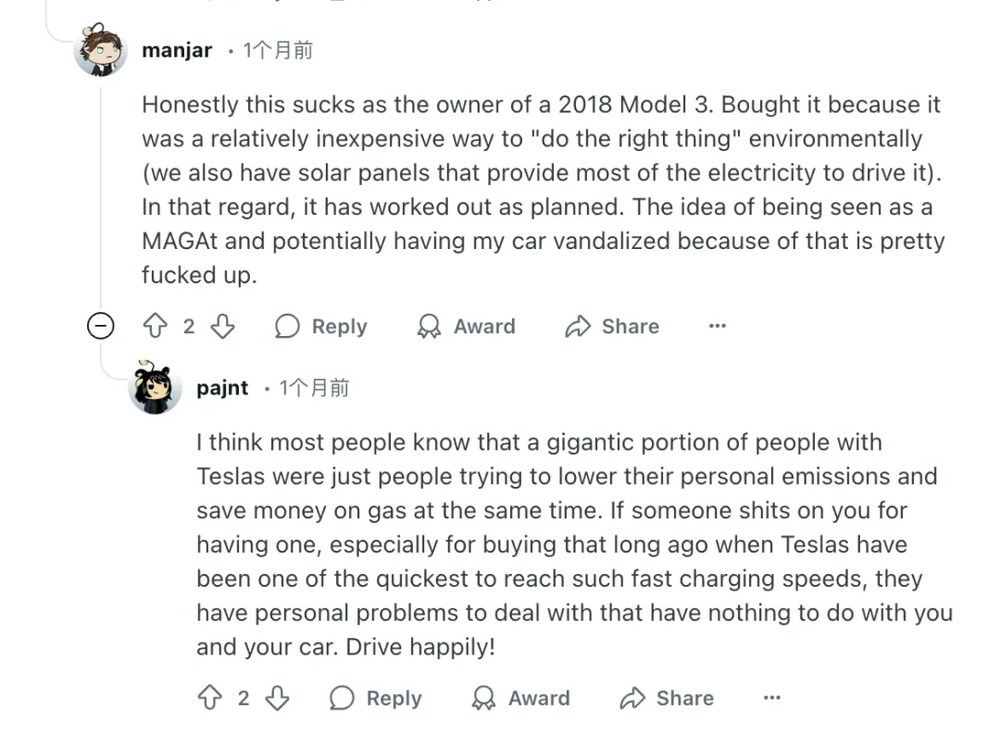This screenshot has width=1000, height=747.
Task: Upvote manjar's comment
Action: click(155, 326)
